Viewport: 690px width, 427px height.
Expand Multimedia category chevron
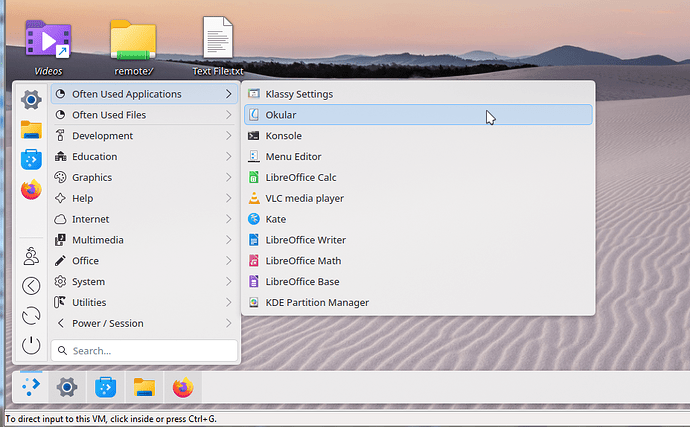pyautogui.click(x=228, y=240)
